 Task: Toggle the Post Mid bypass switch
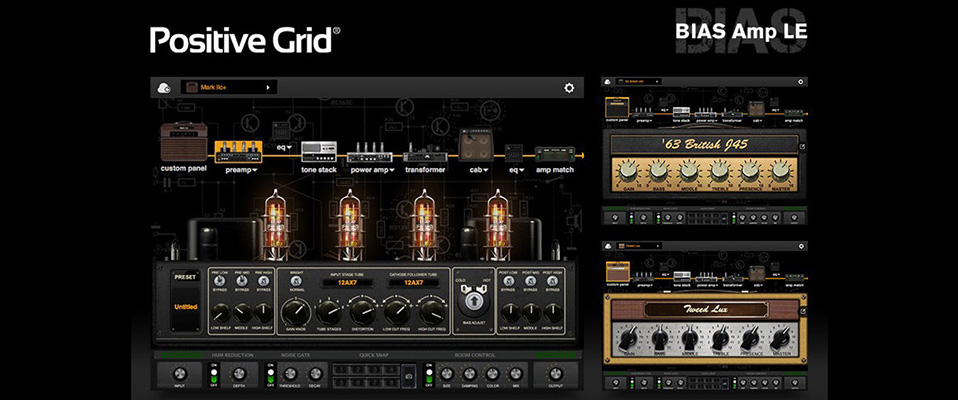click(x=532, y=281)
